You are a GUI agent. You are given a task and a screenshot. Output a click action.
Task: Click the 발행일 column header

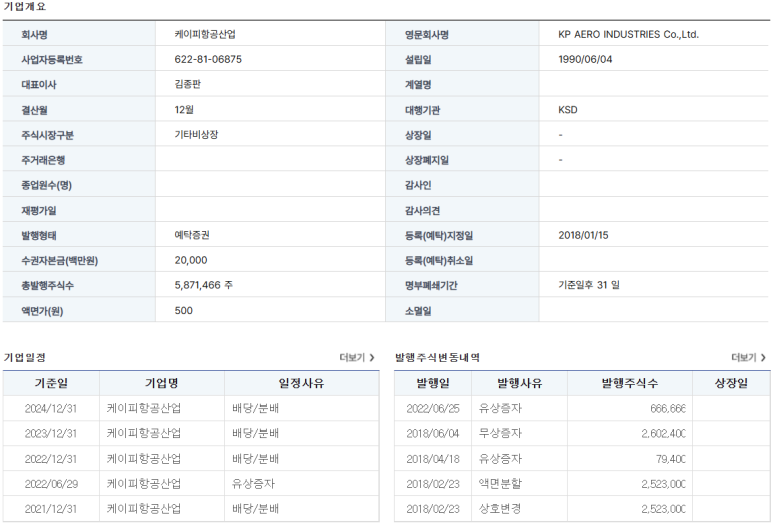pyautogui.click(x=433, y=383)
